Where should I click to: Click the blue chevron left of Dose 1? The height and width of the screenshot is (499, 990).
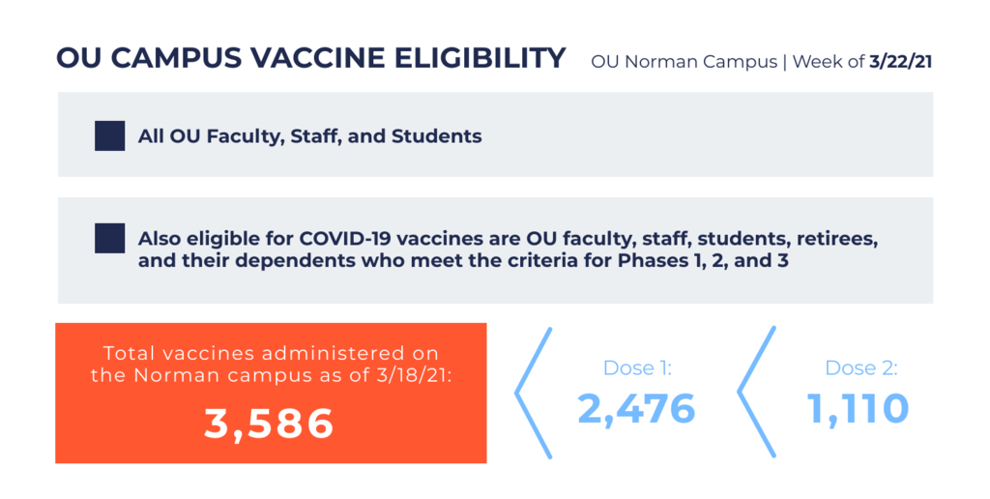pos(534,393)
